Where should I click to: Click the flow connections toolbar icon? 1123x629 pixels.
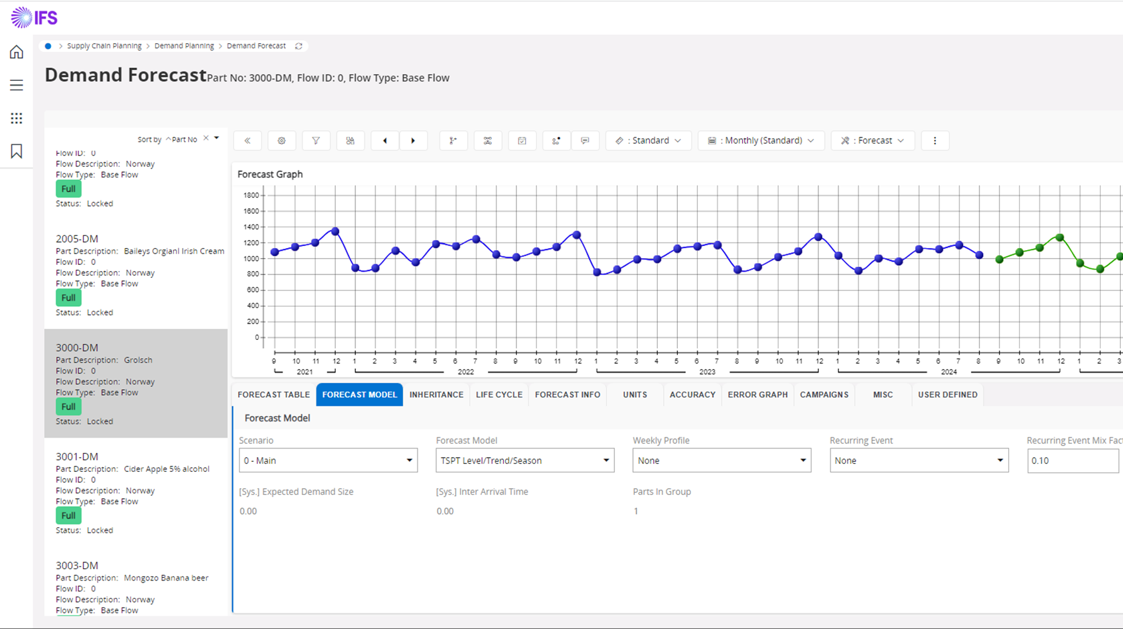(488, 140)
